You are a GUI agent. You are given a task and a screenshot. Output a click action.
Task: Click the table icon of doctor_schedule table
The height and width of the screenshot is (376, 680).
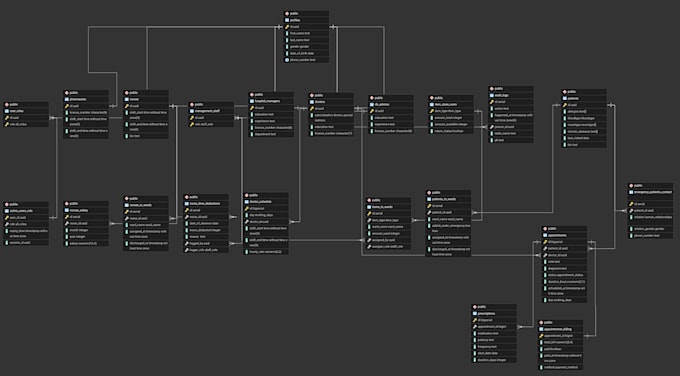(x=247, y=202)
